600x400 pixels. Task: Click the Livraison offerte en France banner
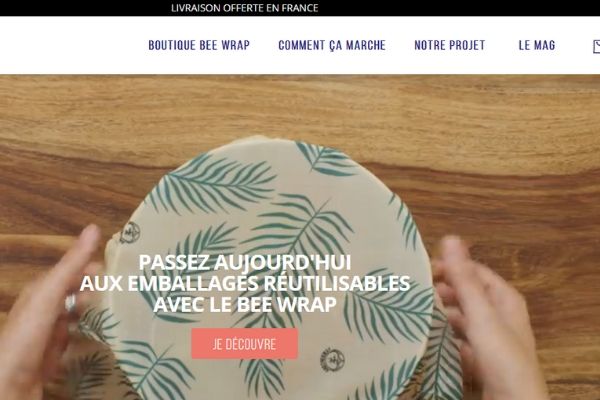[245, 8]
